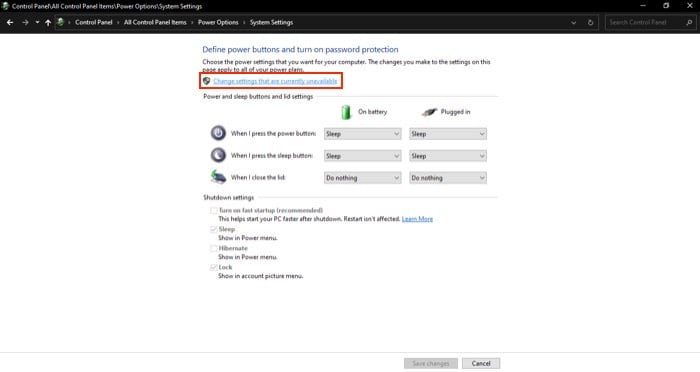Screen dimensions: 700x372
Task: Toggle the Sleep checkbox
Action: tap(214, 229)
